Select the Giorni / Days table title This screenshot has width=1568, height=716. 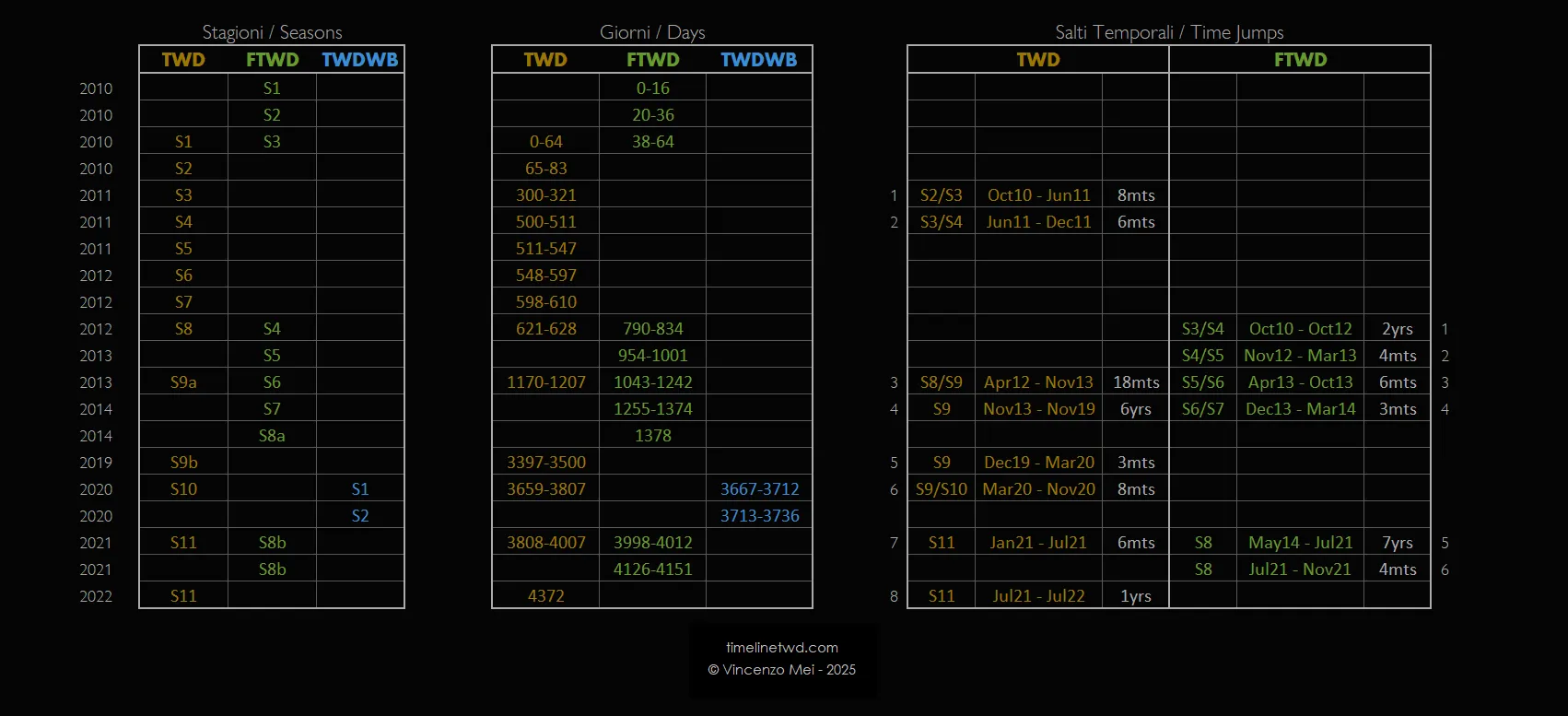tap(652, 33)
